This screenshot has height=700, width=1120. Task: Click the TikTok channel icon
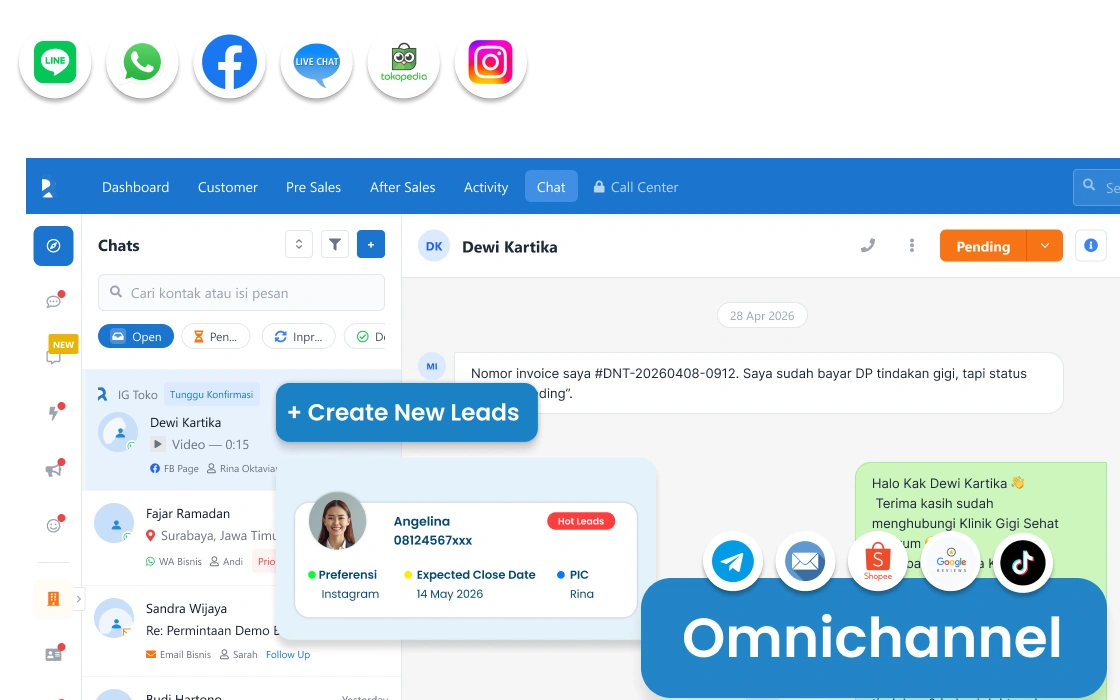tap(1023, 562)
